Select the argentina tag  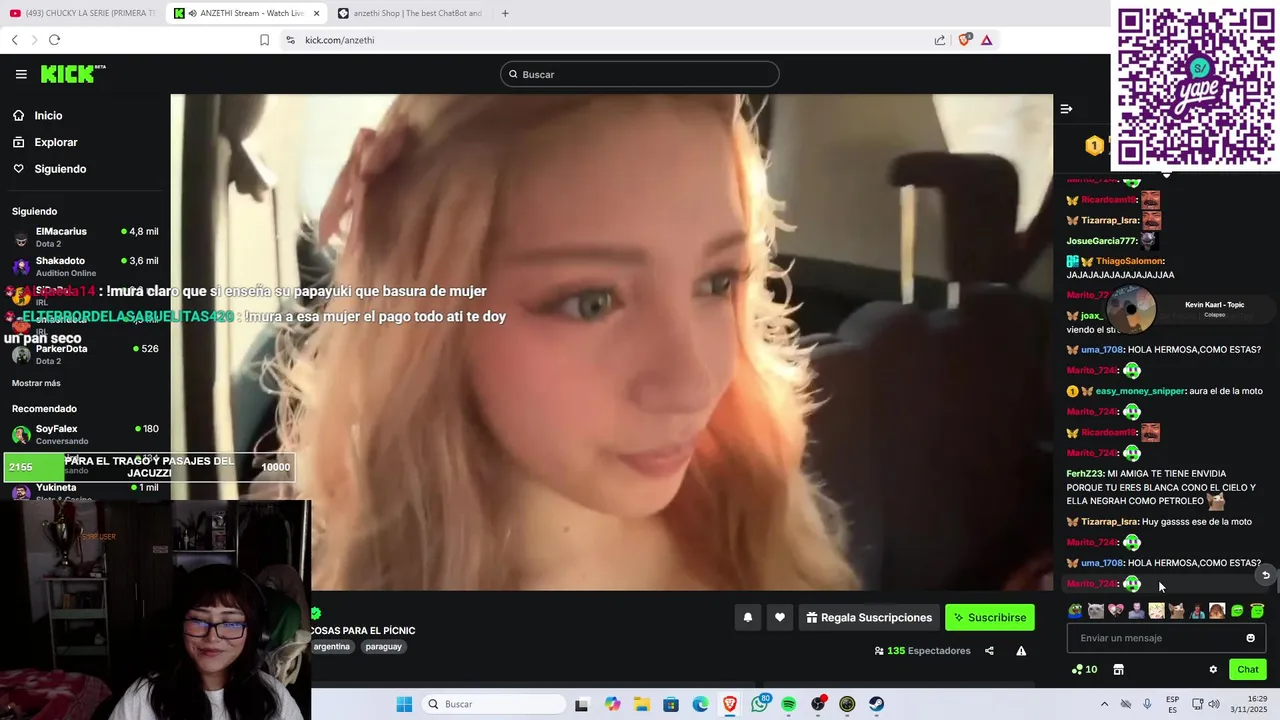point(331,647)
